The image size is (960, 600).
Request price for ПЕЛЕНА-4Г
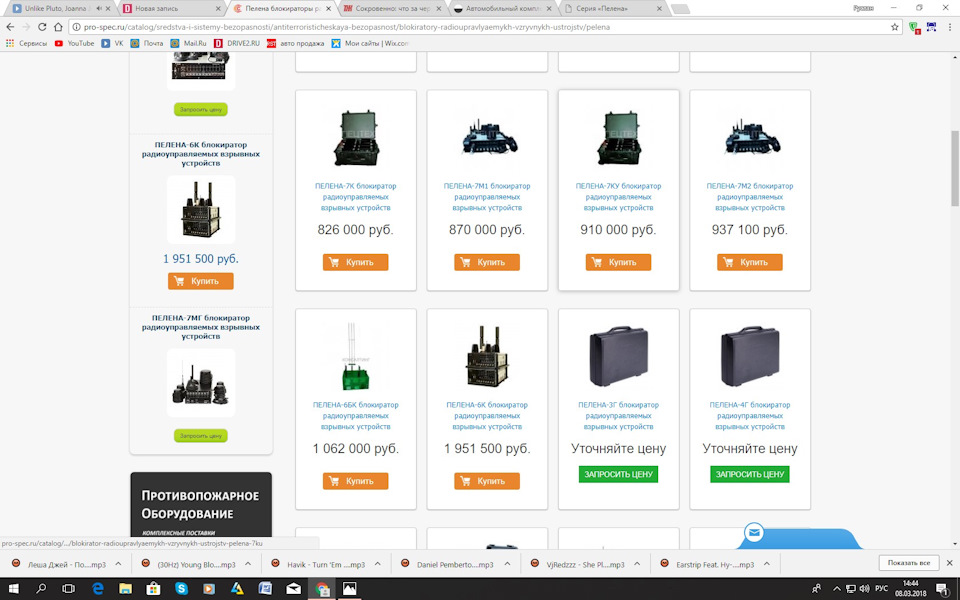point(749,474)
